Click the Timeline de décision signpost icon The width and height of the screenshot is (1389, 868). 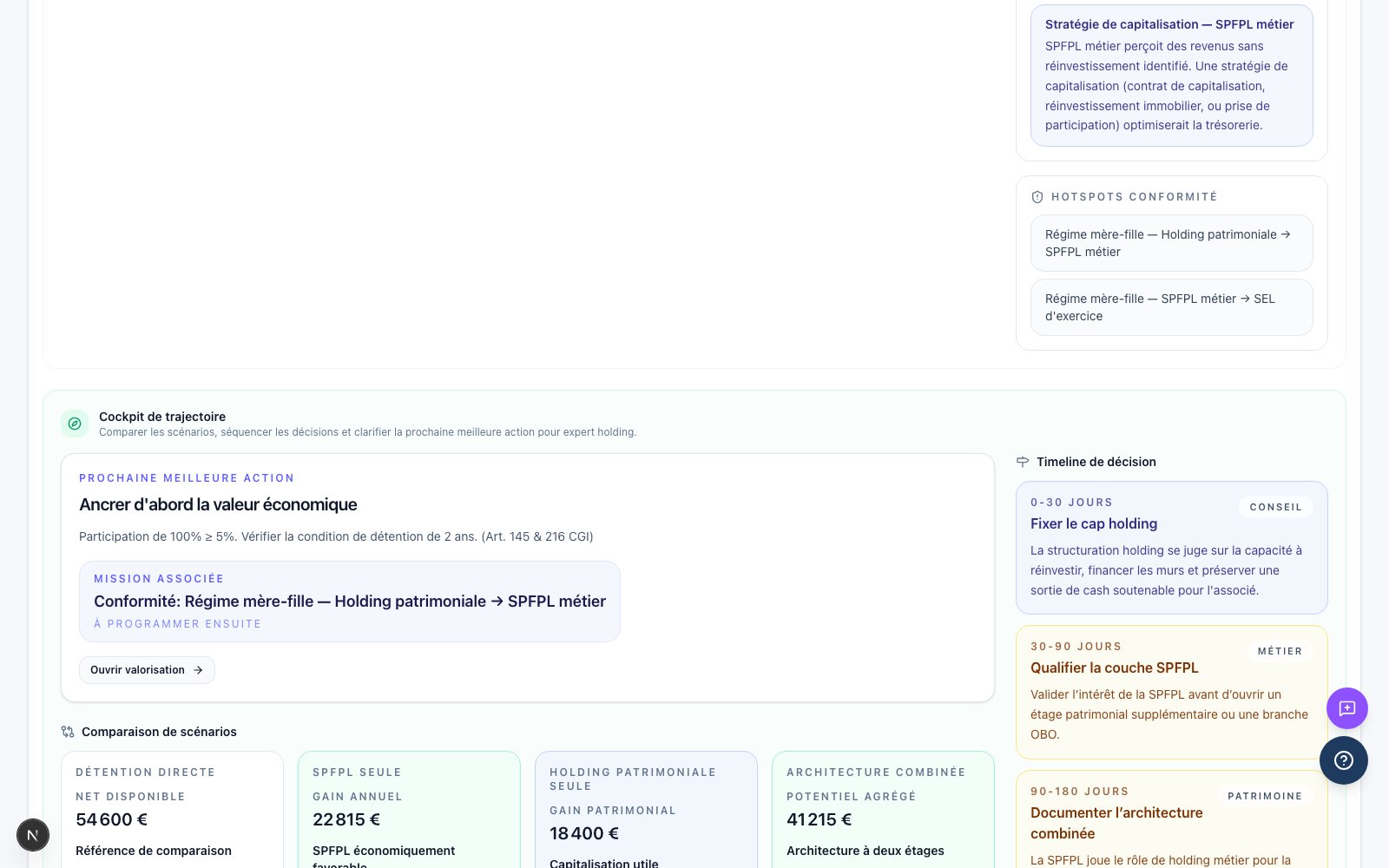click(x=1023, y=462)
